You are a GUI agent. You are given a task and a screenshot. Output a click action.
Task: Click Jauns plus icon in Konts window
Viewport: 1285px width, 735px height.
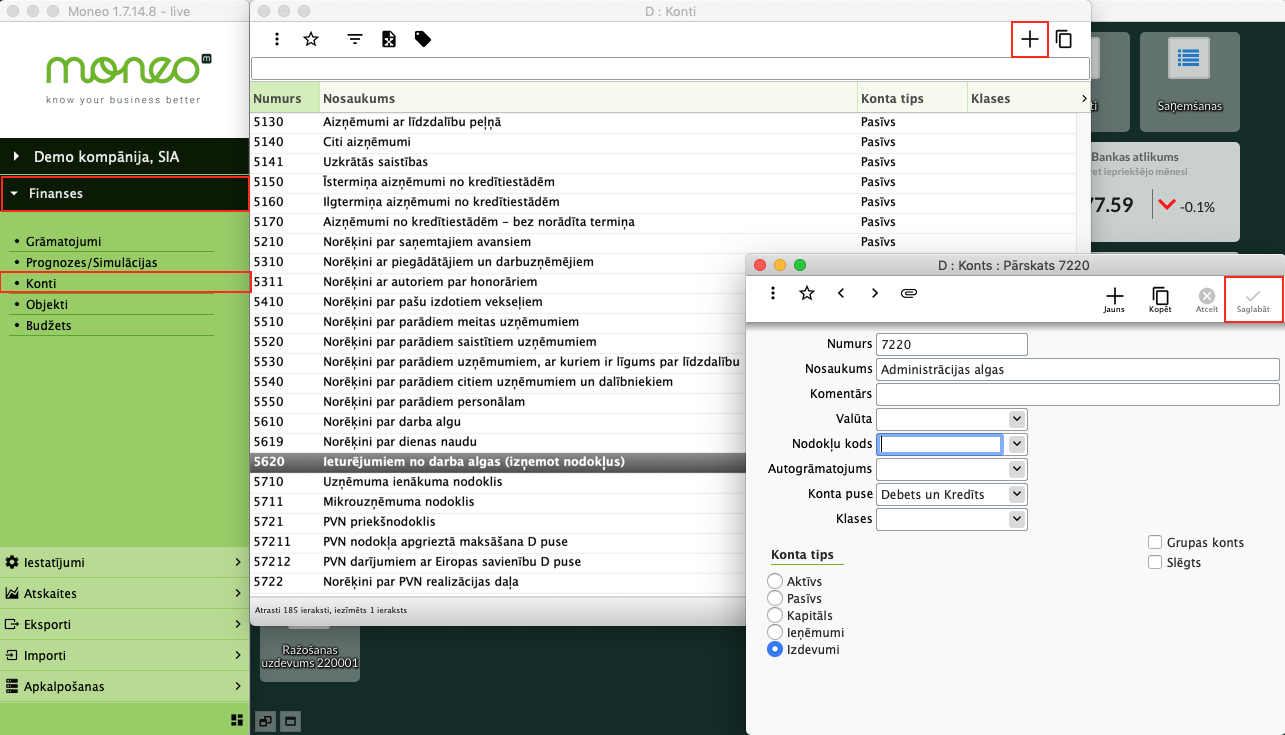1114,299
